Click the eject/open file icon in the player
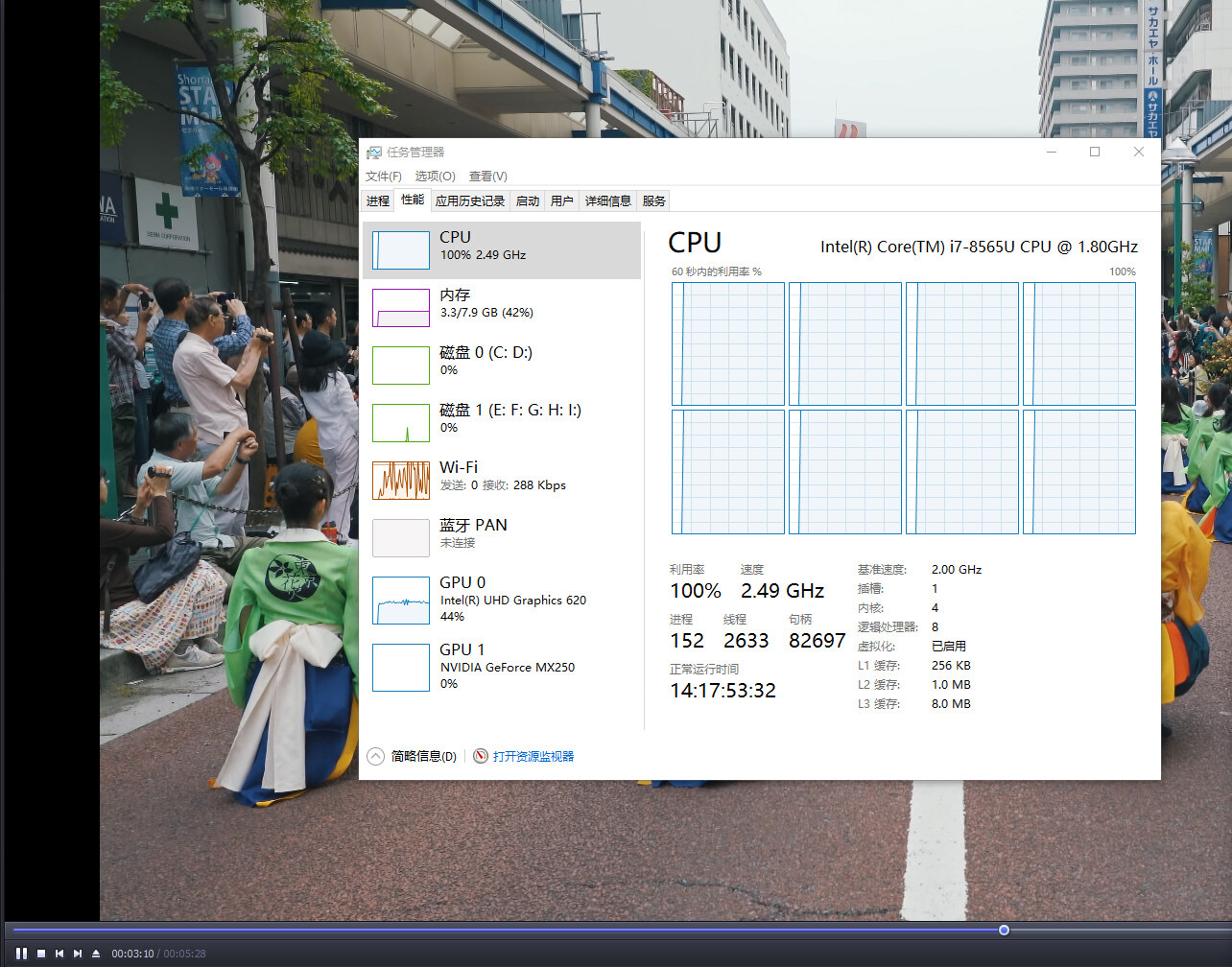1232x967 pixels. coord(96,954)
